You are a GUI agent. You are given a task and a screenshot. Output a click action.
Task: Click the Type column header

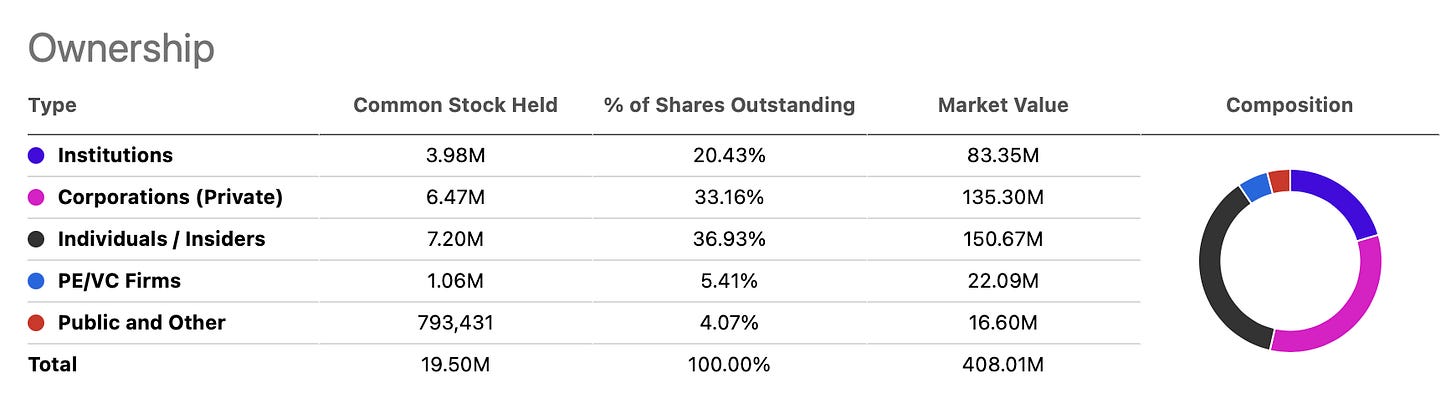(52, 105)
